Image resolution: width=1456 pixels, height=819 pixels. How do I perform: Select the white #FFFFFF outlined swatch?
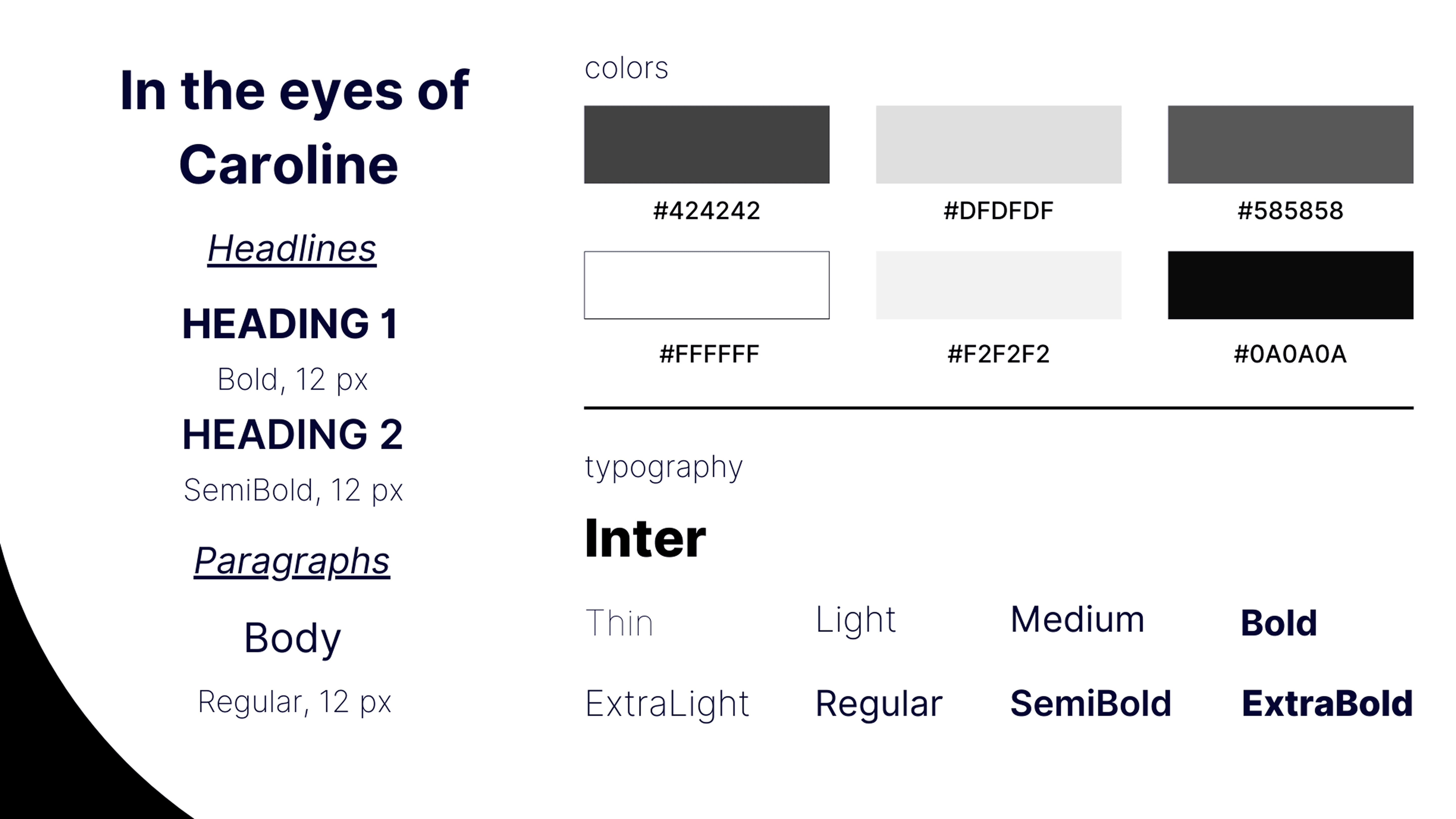point(707,285)
